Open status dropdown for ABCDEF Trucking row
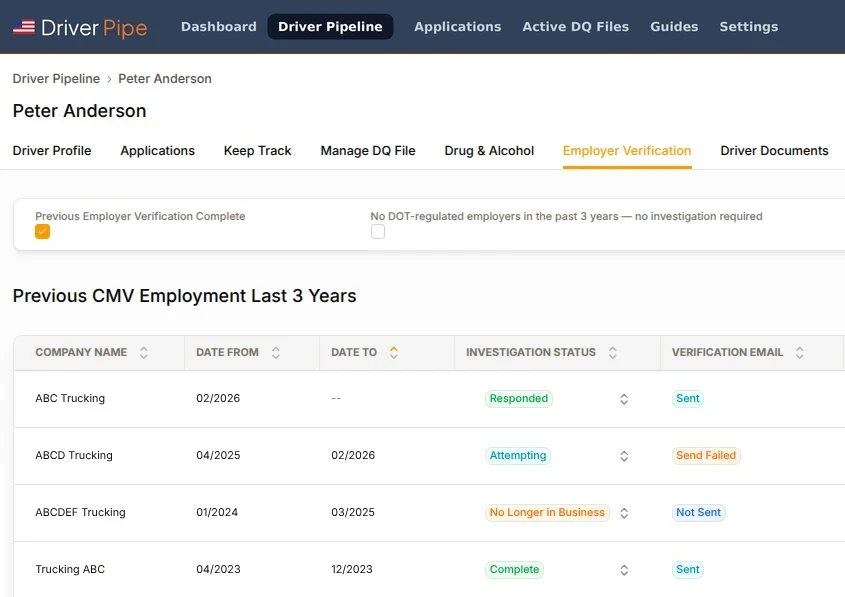This screenshot has height=597, width=845. (x=624, y=513)
